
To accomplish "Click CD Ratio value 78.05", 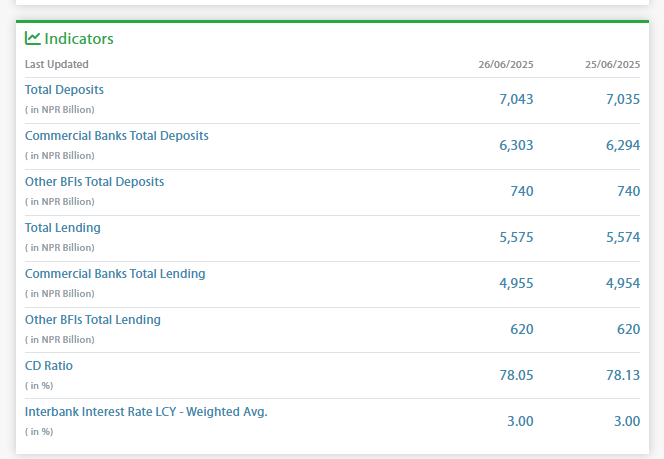I will pyautogui.click(x=516, y=375).
